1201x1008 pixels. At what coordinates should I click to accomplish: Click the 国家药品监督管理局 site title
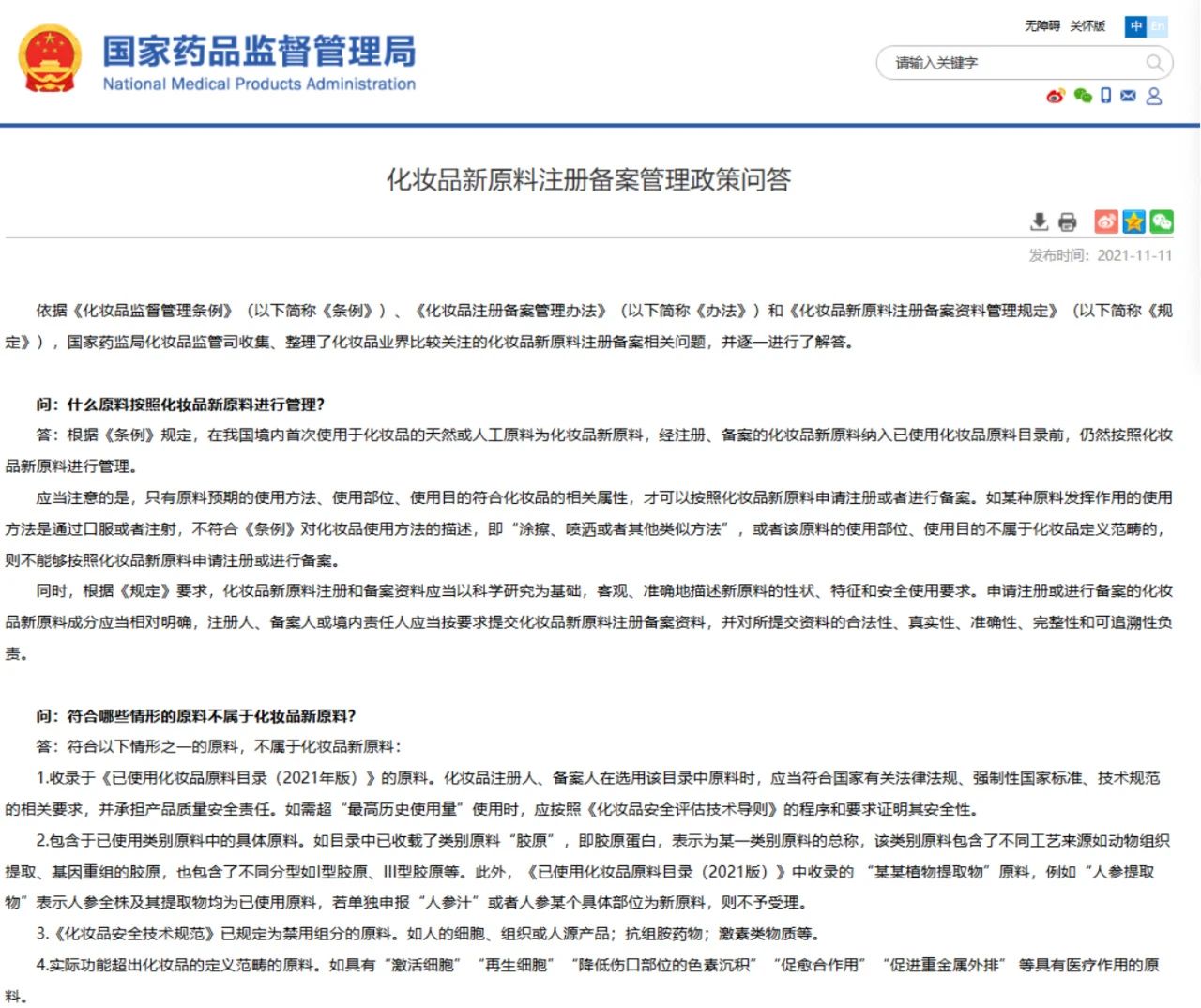[259, 51]
